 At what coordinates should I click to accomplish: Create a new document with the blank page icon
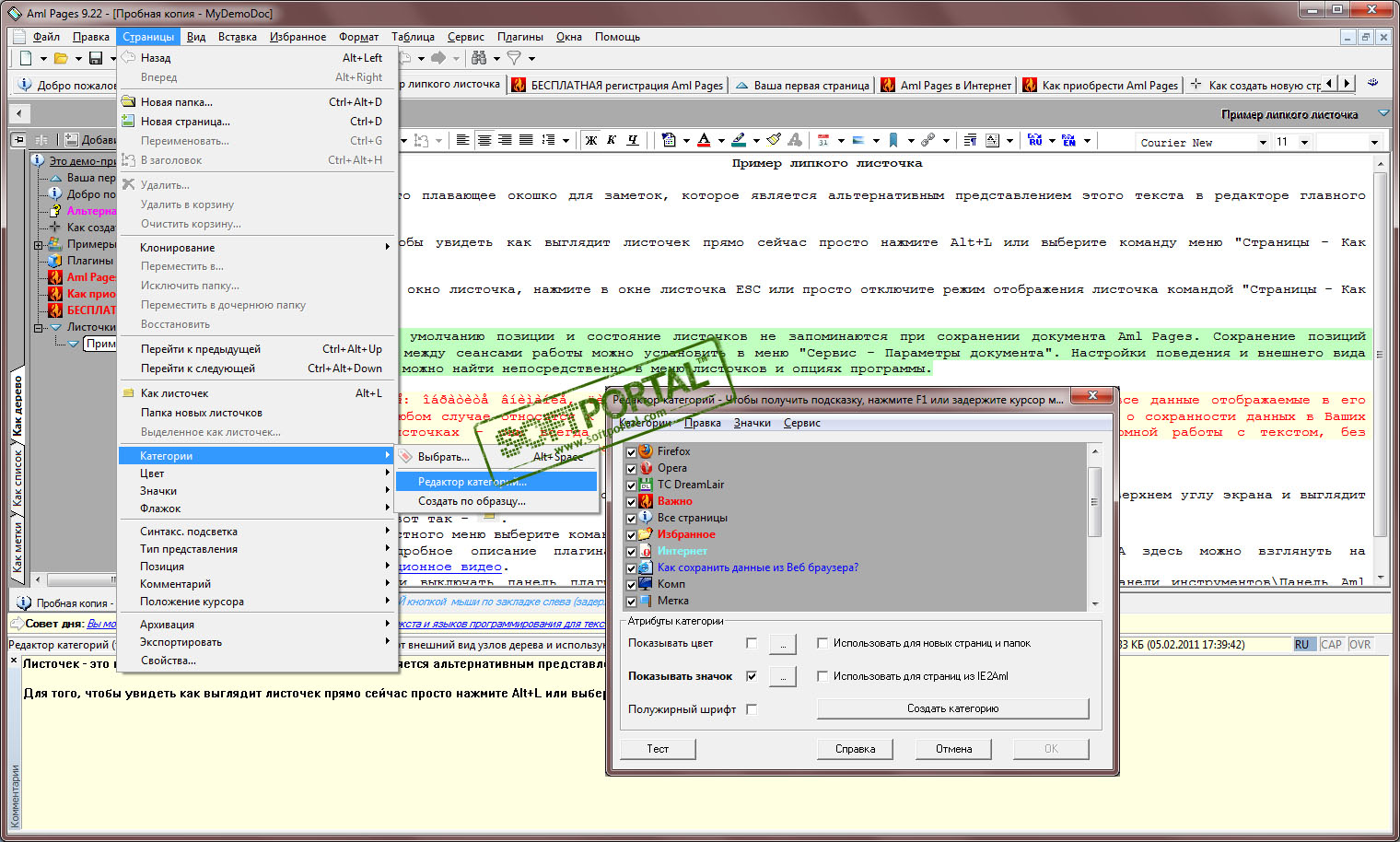(x=26, y=58)
